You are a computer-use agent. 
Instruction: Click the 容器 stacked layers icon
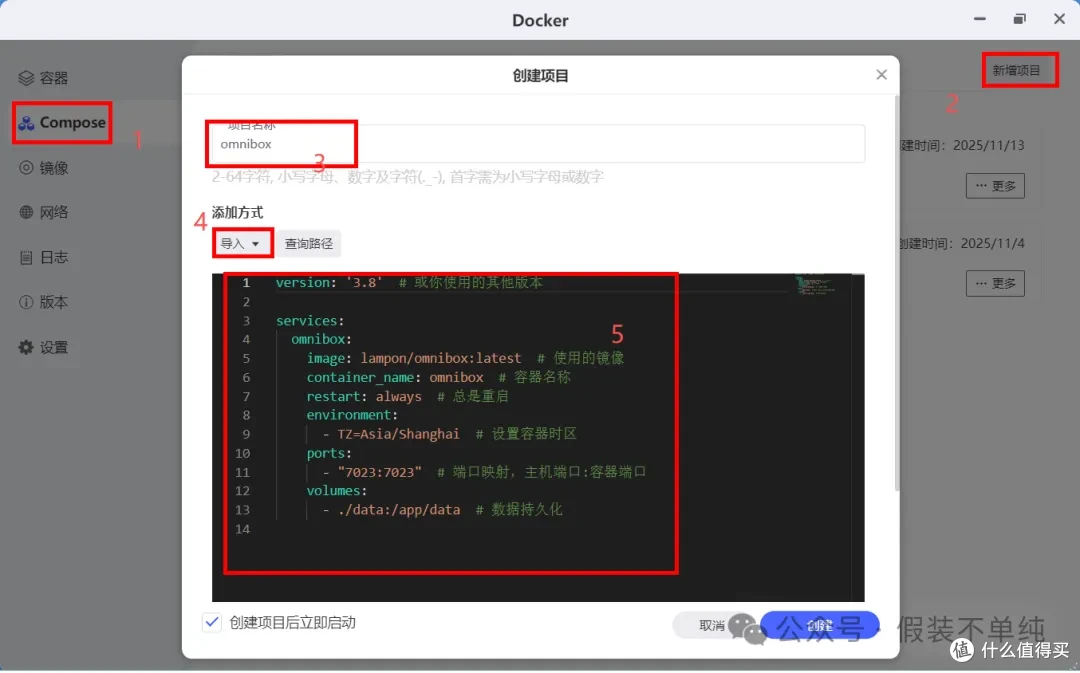25,78
